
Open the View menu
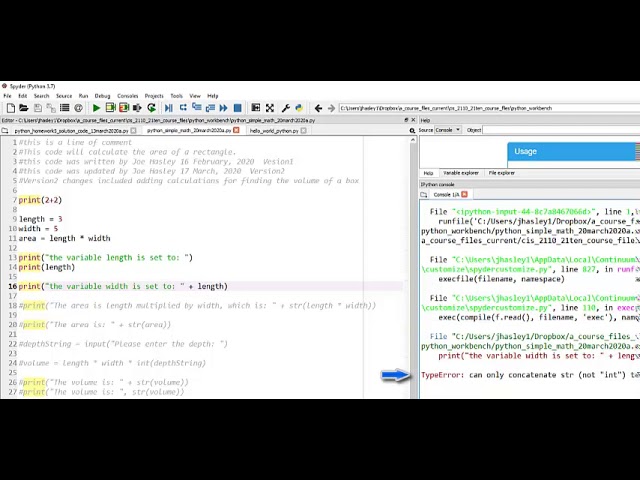195,96
